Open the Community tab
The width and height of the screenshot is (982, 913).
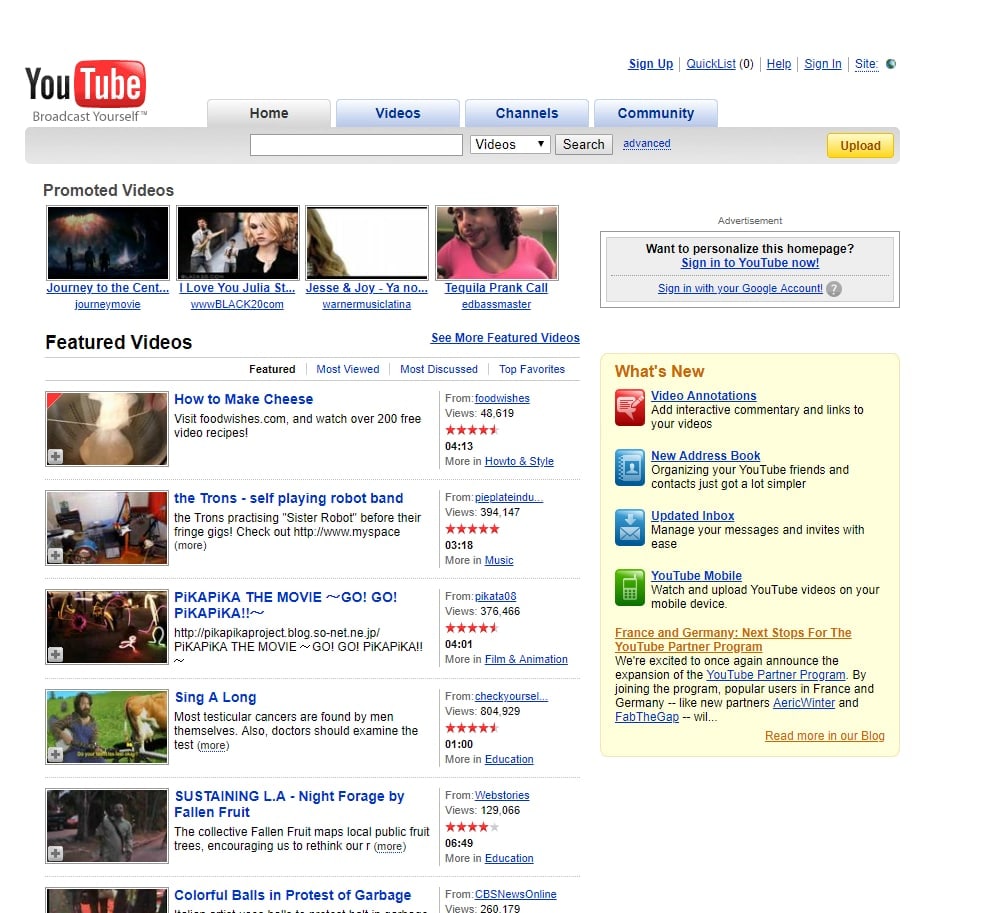click(x=656, y=113)
